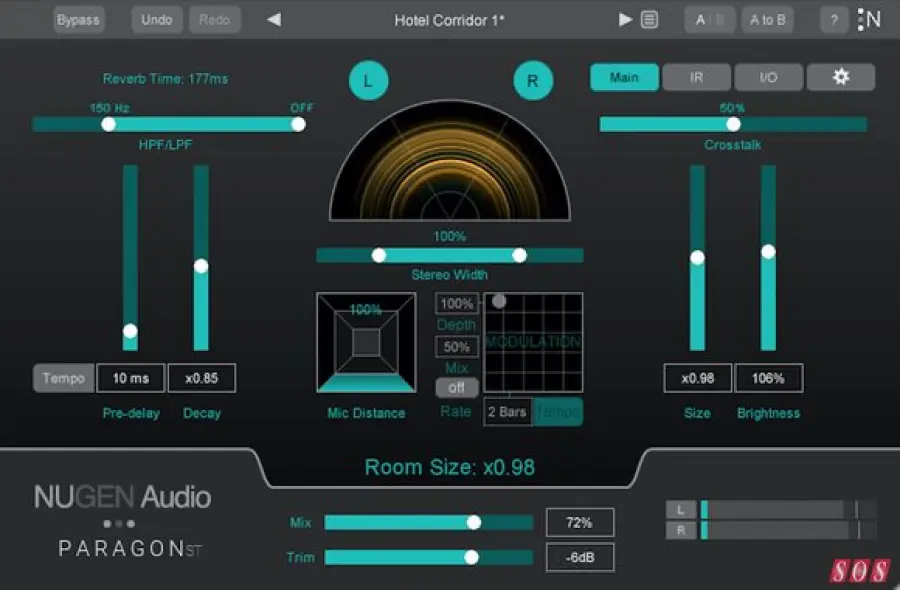The image size is (900, 590).
Task: Click the A to B copy button
Action: click(x=768, y=20)
